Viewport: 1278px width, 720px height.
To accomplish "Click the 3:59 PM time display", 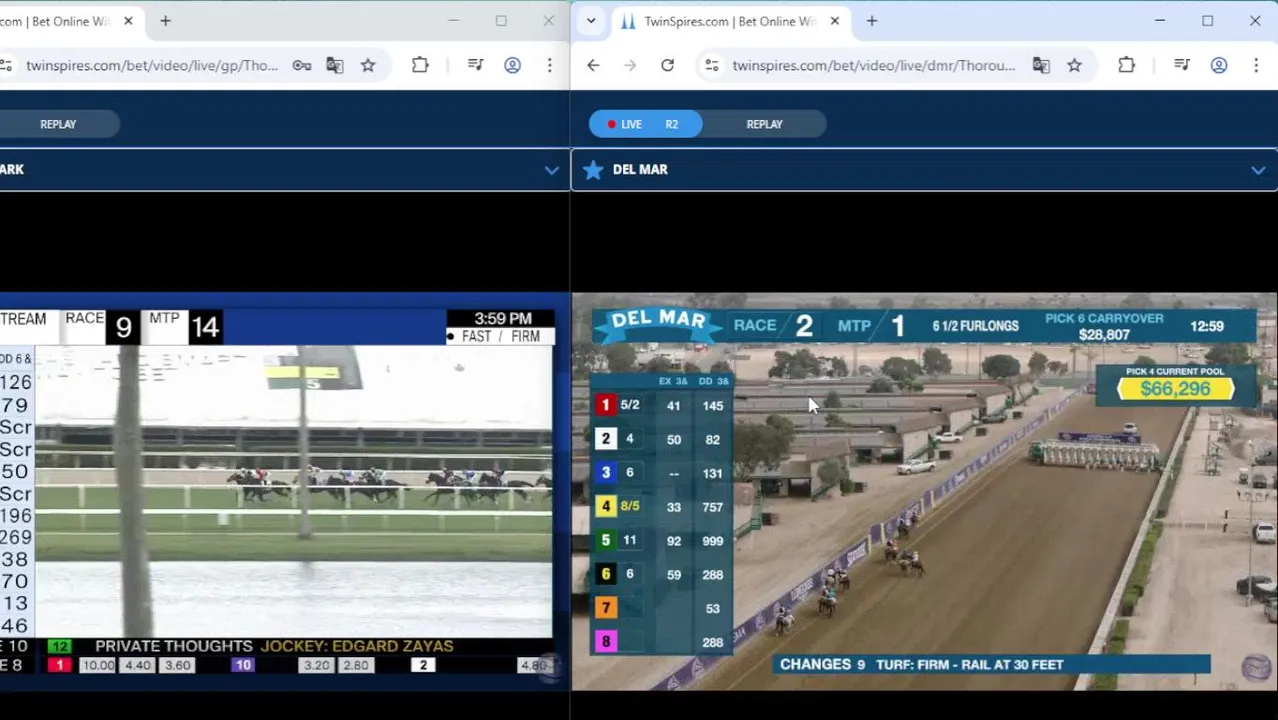I will click(503, 318).
